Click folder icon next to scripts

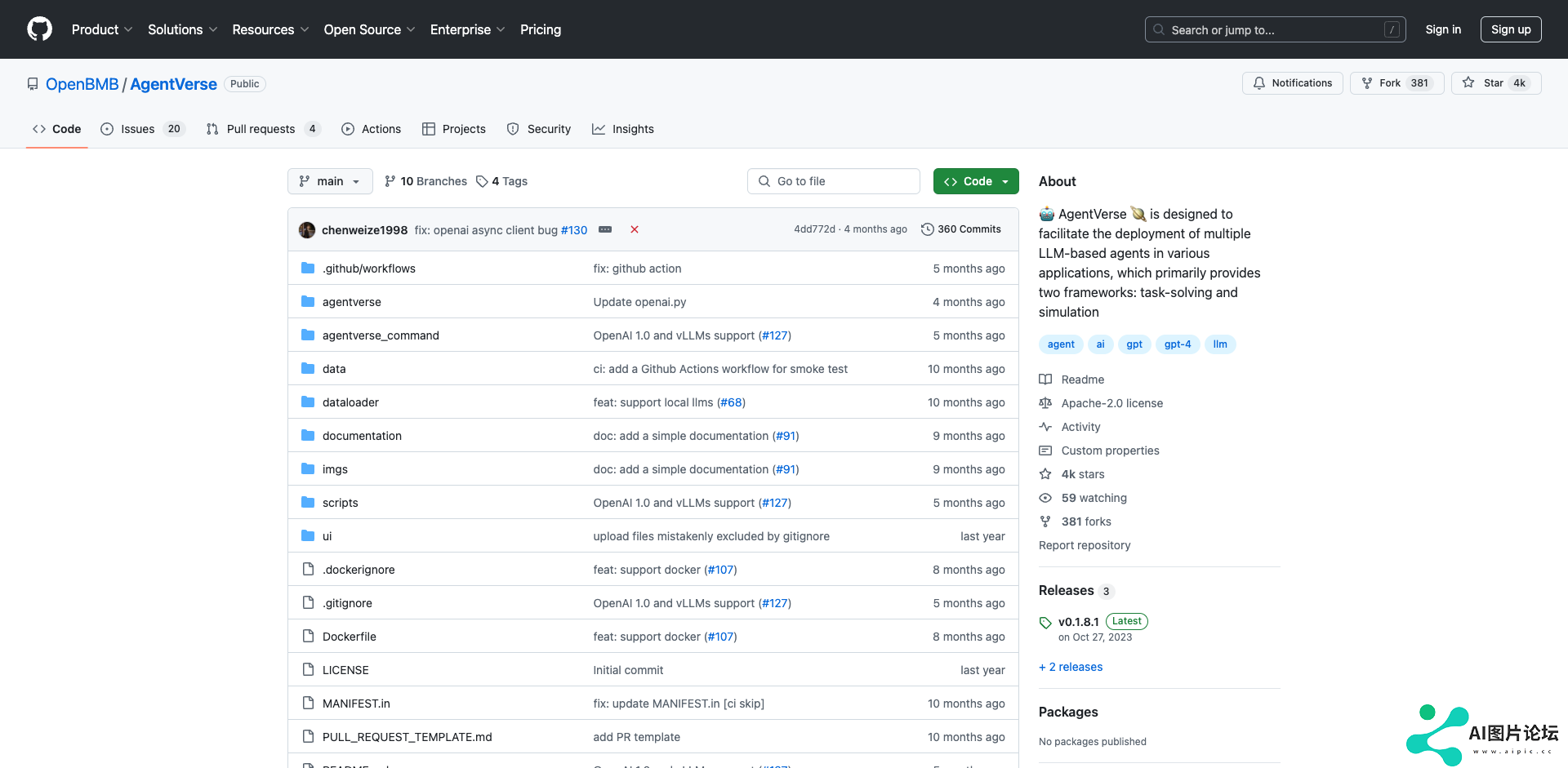308,502
